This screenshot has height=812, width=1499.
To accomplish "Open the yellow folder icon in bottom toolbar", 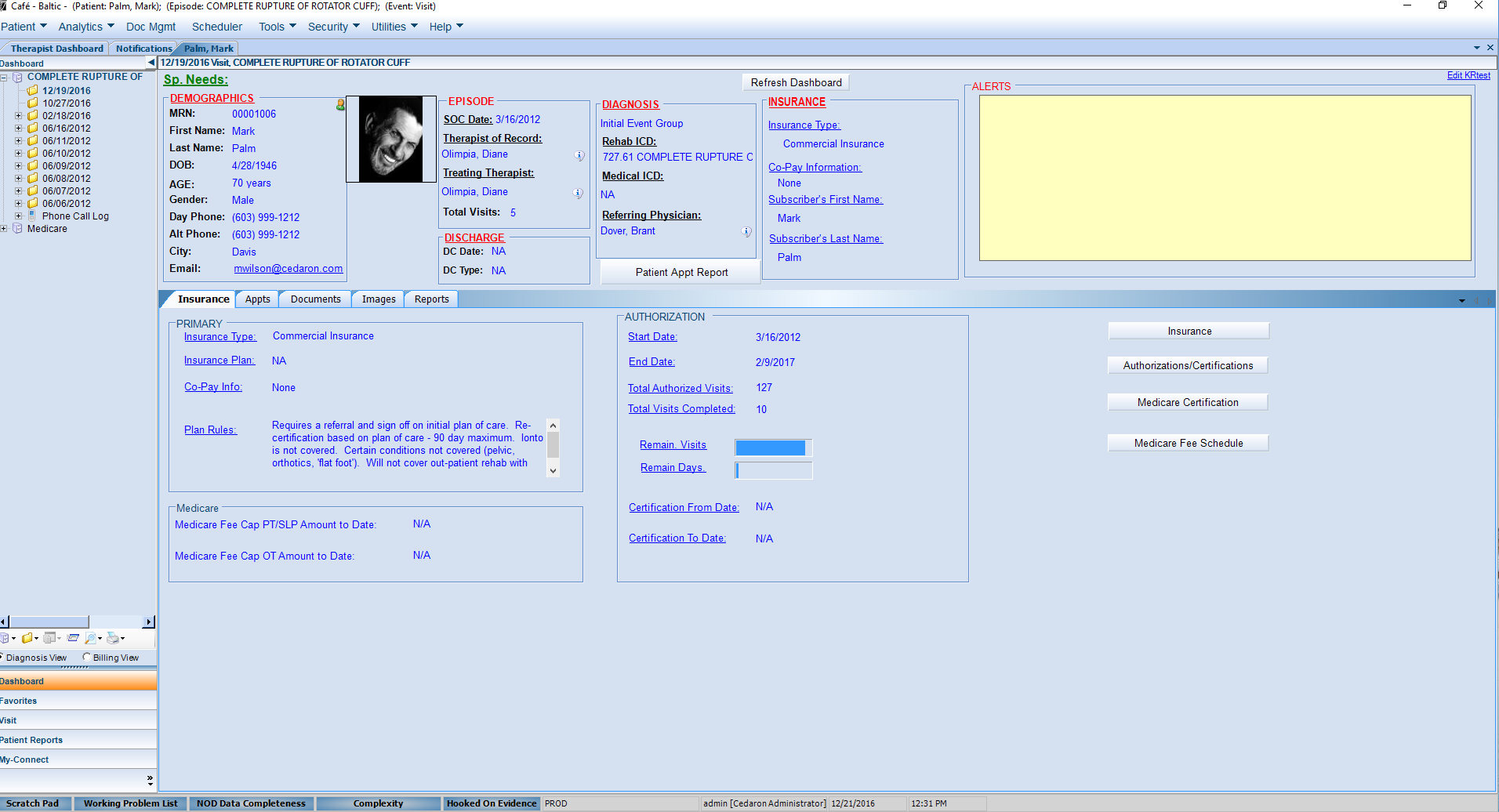I will 27,639.
